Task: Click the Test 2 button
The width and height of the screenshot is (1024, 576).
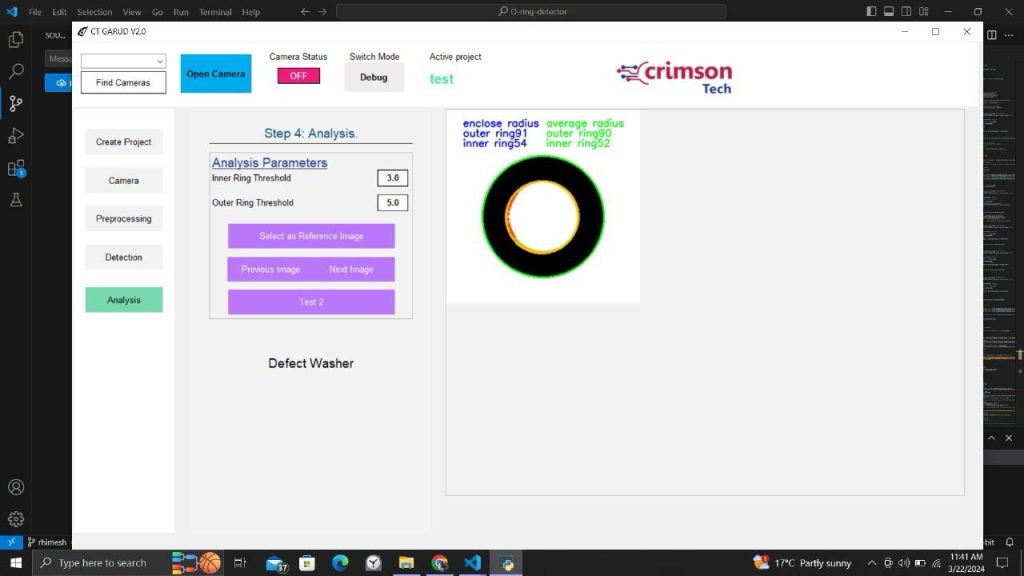Action: (x=310, y=301)
